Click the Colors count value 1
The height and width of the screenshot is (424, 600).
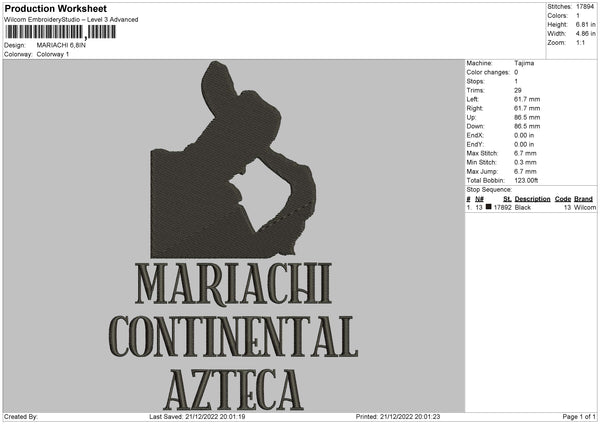[x=578, y=16]
